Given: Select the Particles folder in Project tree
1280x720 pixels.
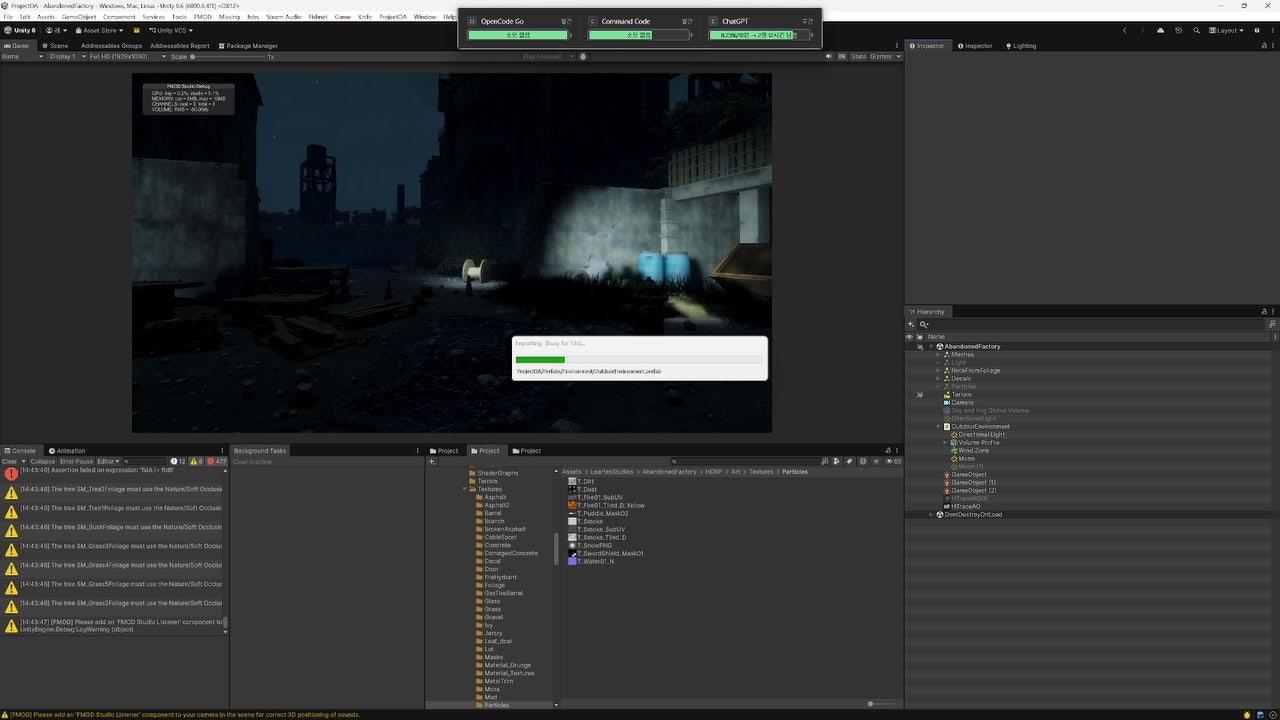Looking at the screenshot, I should tap(496, 705).
